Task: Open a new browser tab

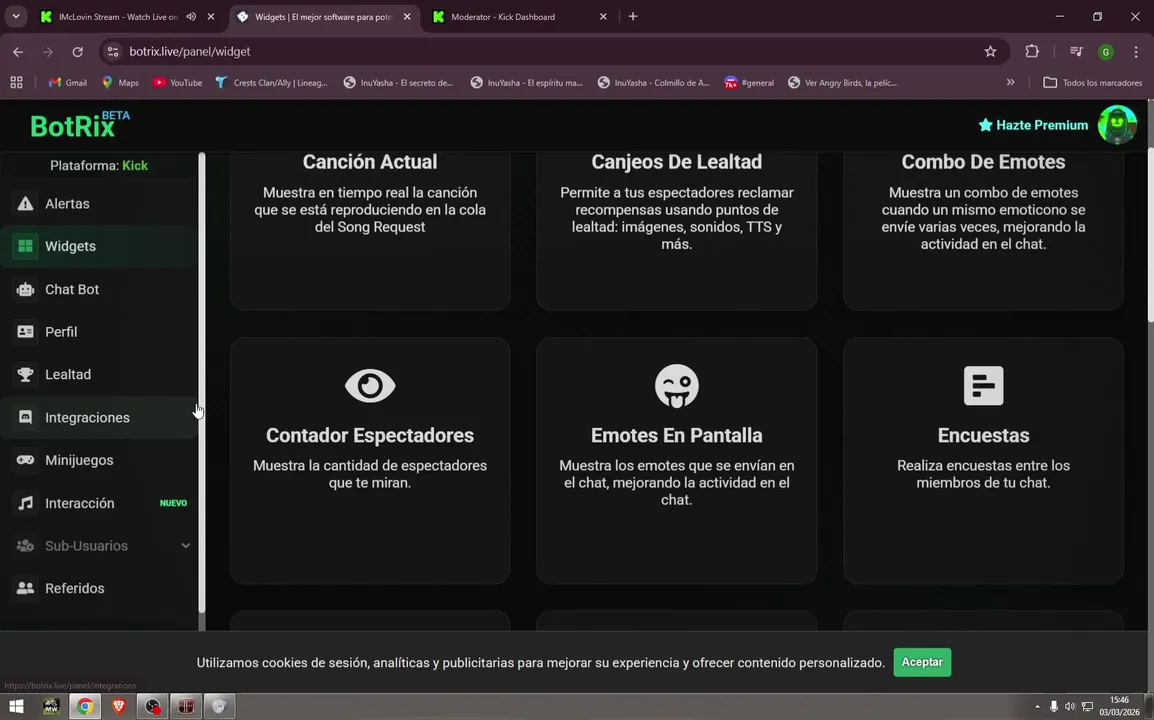Action: [x=633, y=16]
